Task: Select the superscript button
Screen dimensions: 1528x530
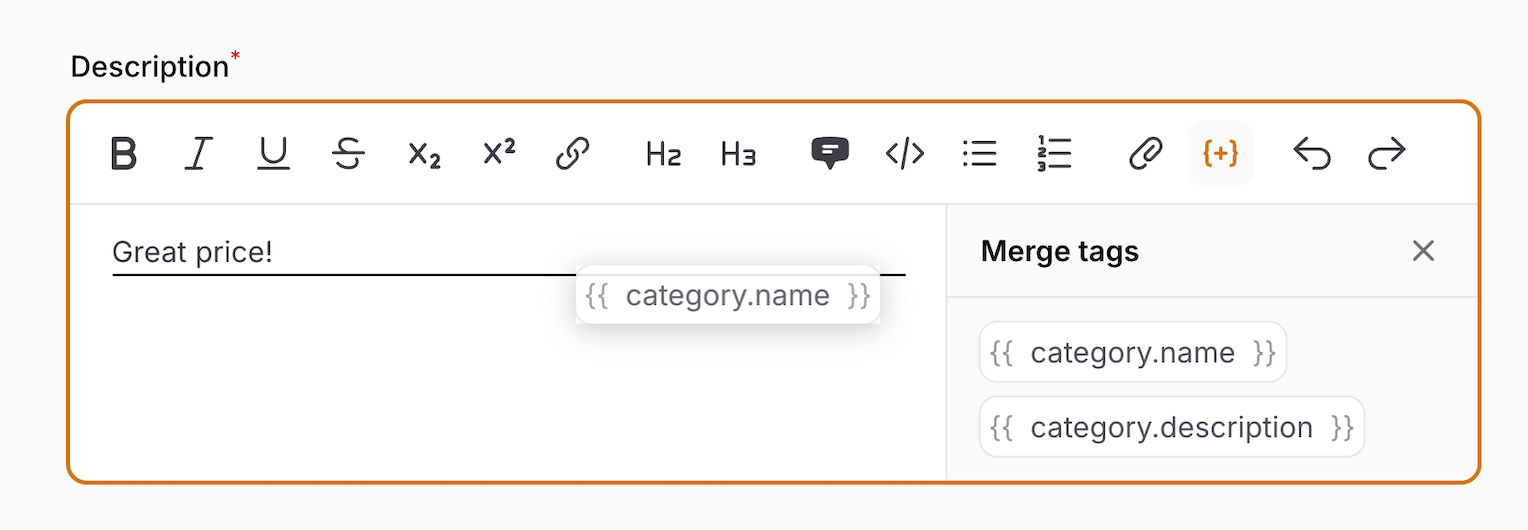Action: pyautogui.click(x=499, y=154)
